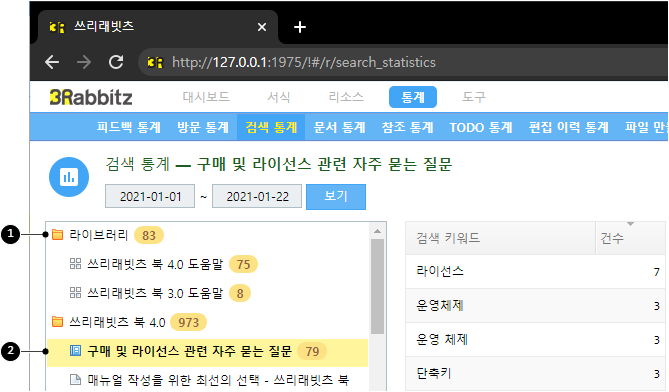Click the start date field 2021-01-01
Viewport: 669px width, 392px height.
click(x=150, y=197)
